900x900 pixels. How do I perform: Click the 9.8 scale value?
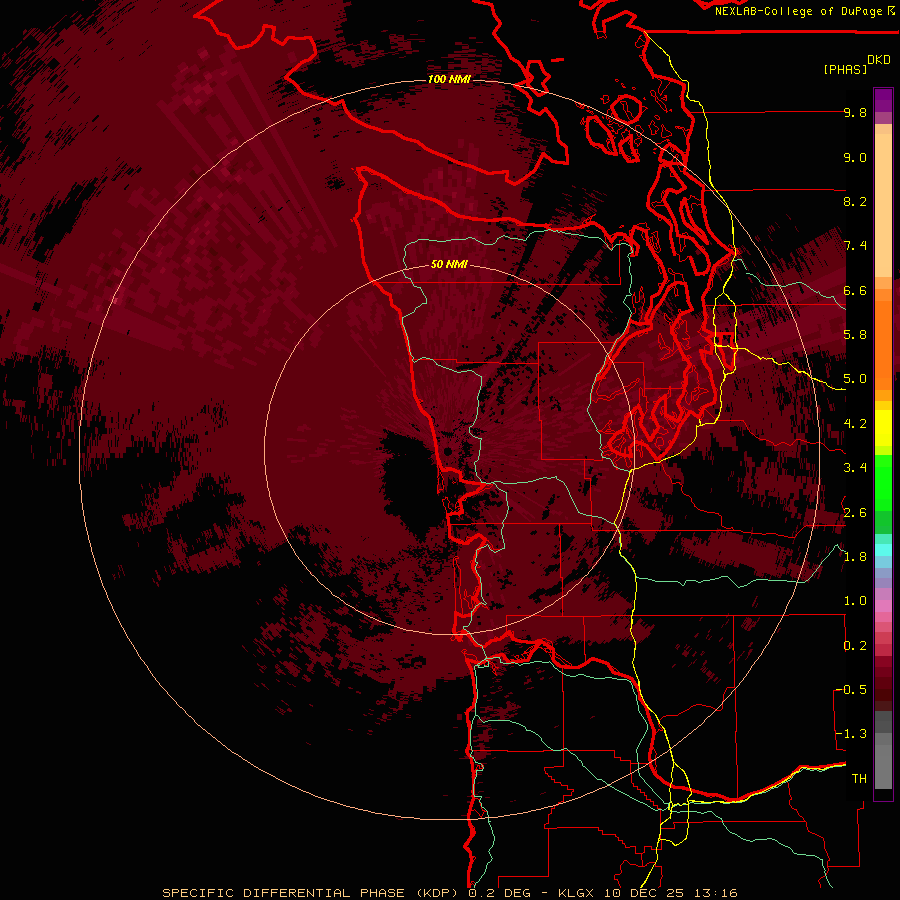click(x=855, y=112)
